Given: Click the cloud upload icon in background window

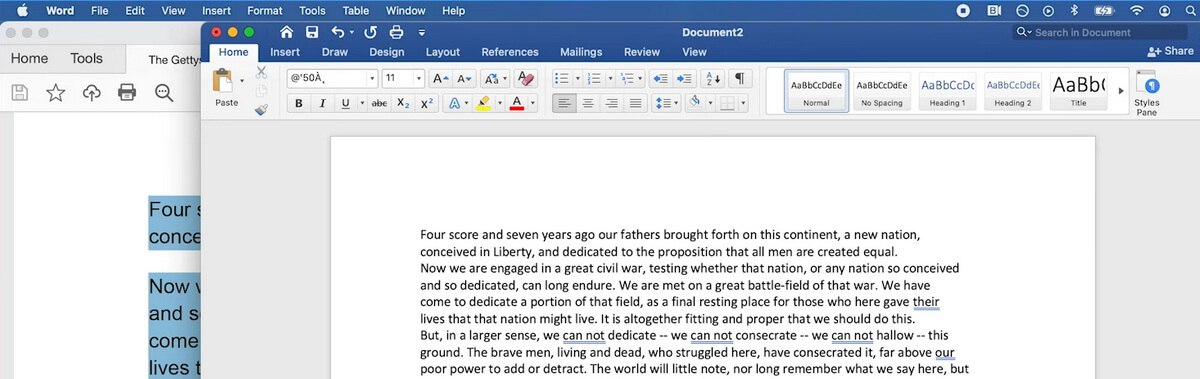Looking at the screenshot, I should [91, 93].
